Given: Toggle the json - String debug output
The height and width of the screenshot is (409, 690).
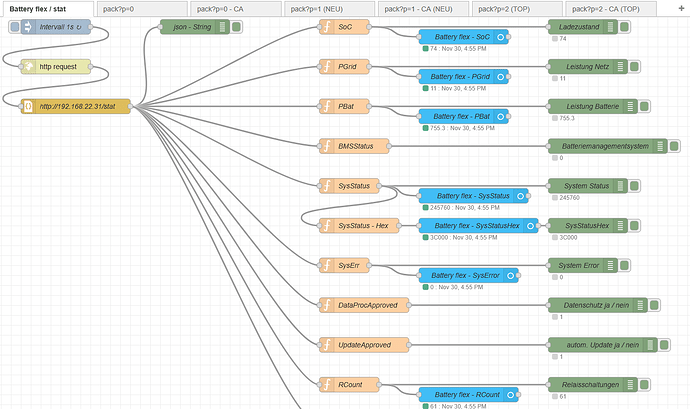Looking at the screenshot, I should pyautogui.click(x=236, y=26).
